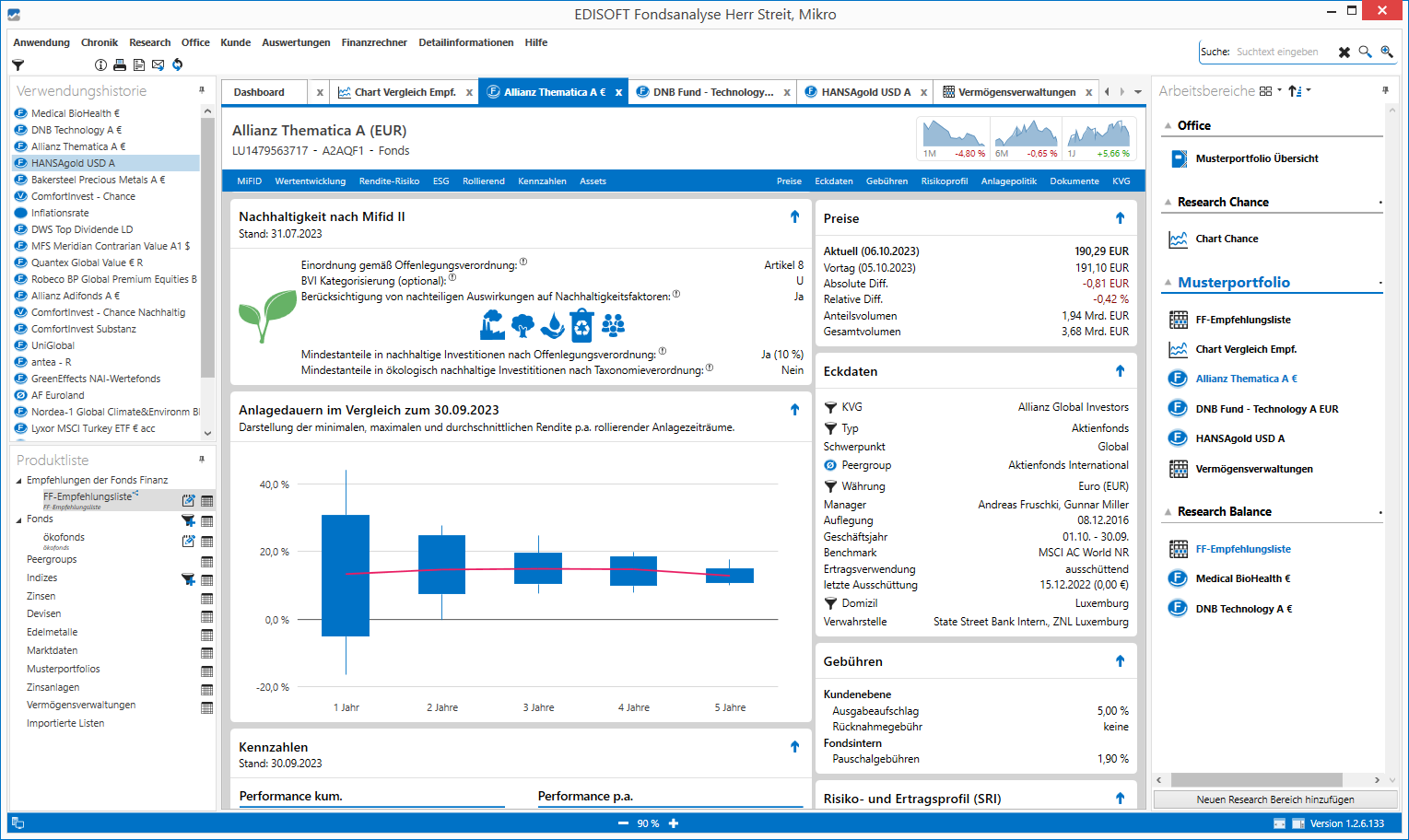Toggle the pin on Arbeitsbereiche panel
The height and width of the screenshot is (840, 1409).
click(1385, 90)
